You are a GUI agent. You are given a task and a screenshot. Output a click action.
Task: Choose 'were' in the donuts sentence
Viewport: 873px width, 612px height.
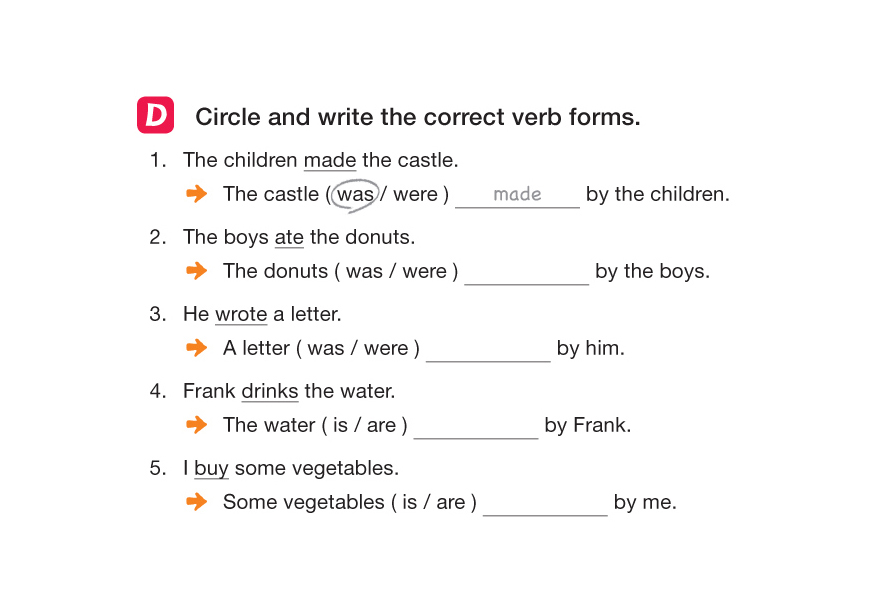click(x=424, y=272)
